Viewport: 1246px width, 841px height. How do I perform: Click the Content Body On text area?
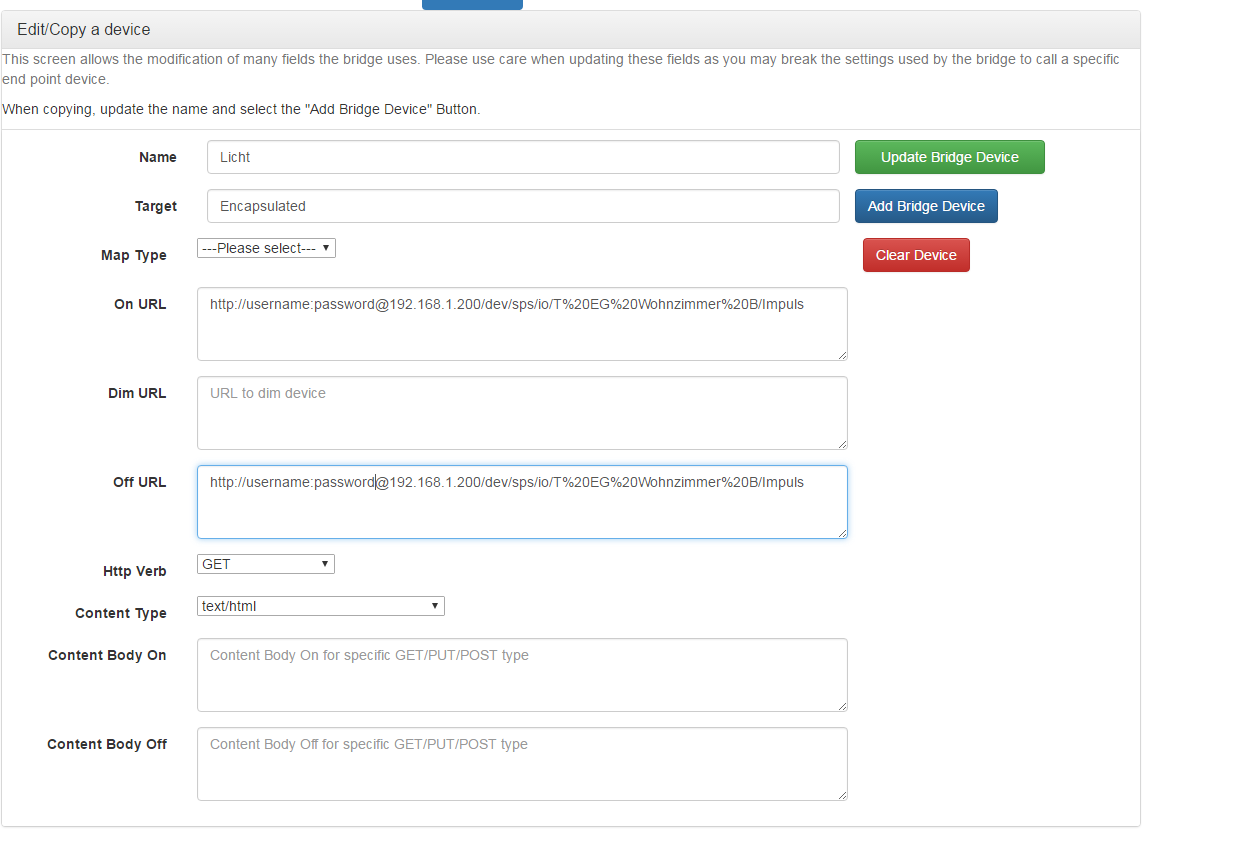(522, 675)
